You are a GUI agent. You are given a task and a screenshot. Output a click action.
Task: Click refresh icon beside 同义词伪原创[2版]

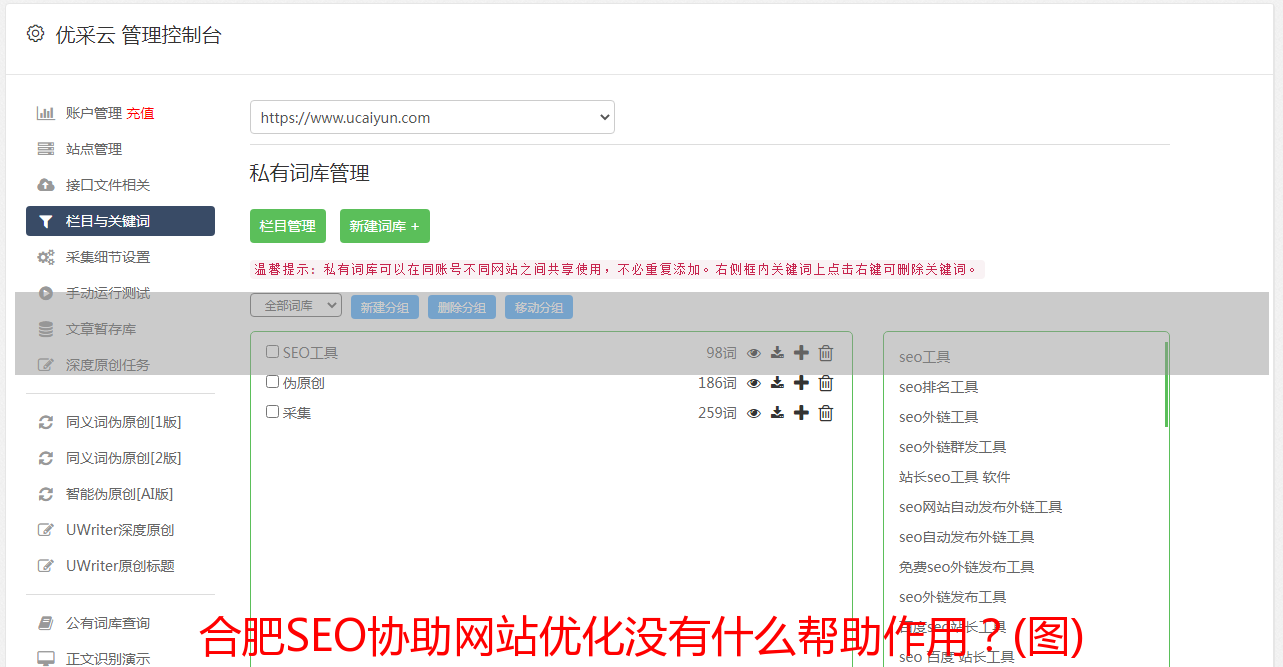[45, 458]
